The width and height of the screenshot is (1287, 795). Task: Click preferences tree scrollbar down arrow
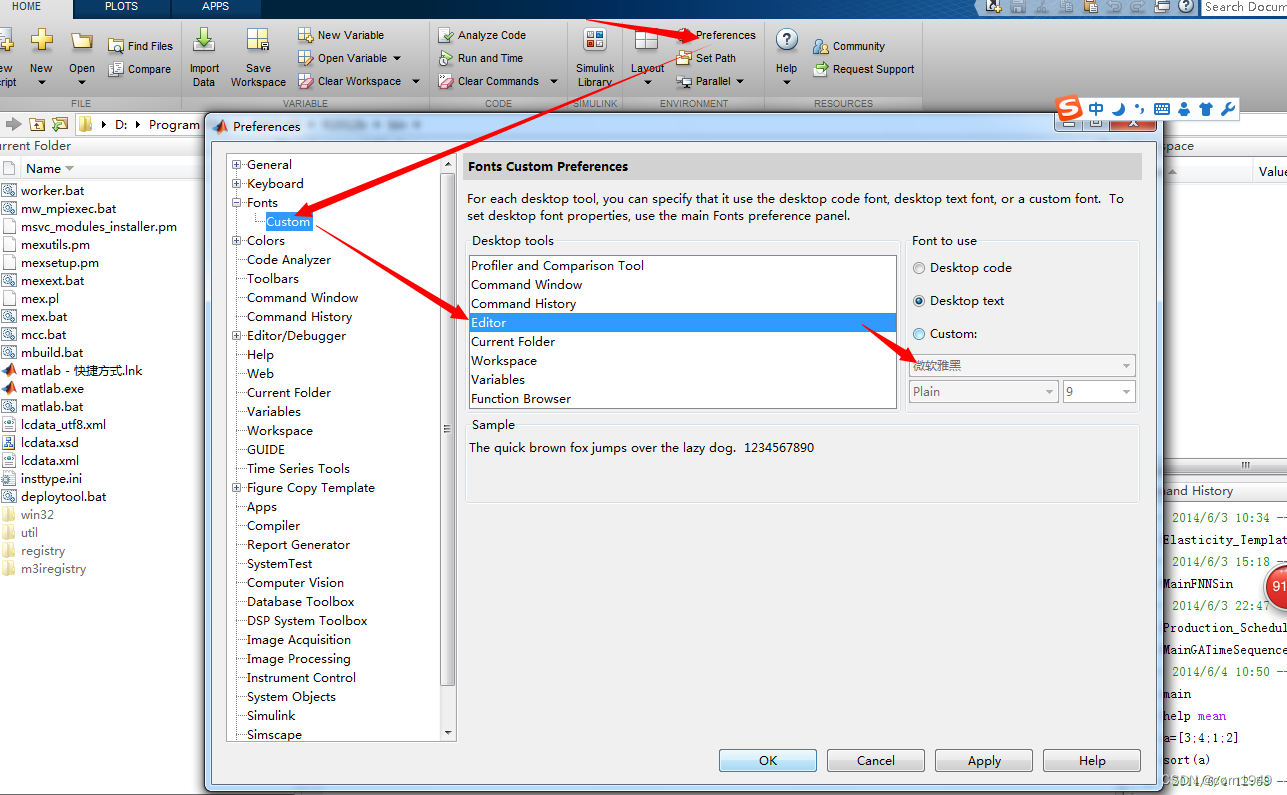448,732
